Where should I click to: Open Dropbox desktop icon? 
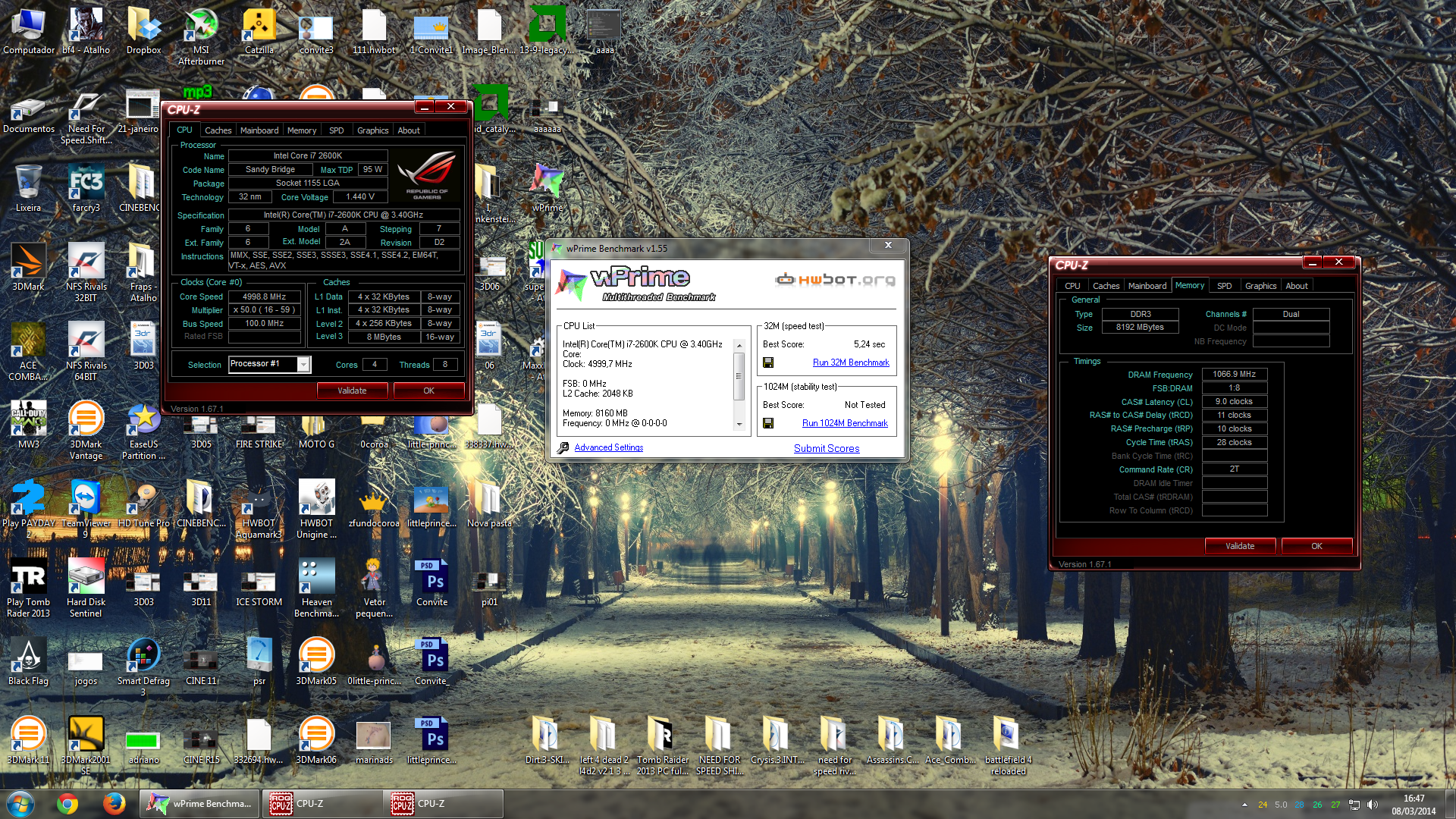(144, 32)
